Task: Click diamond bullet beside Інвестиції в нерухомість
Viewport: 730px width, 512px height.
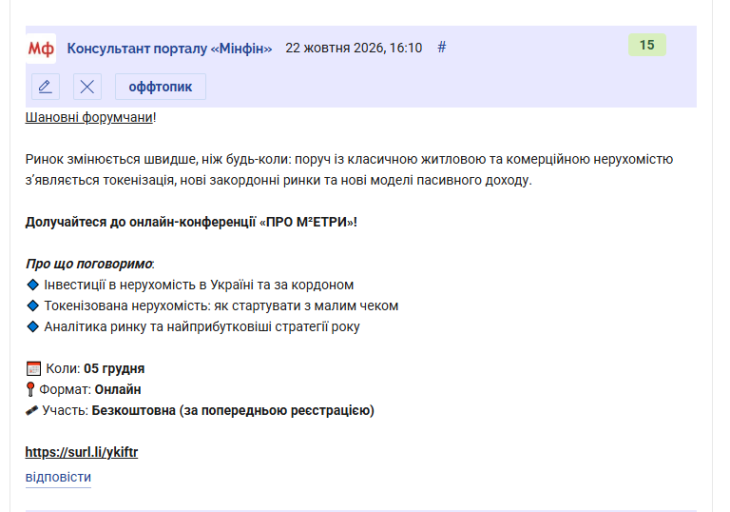Action: click(33, 284)
